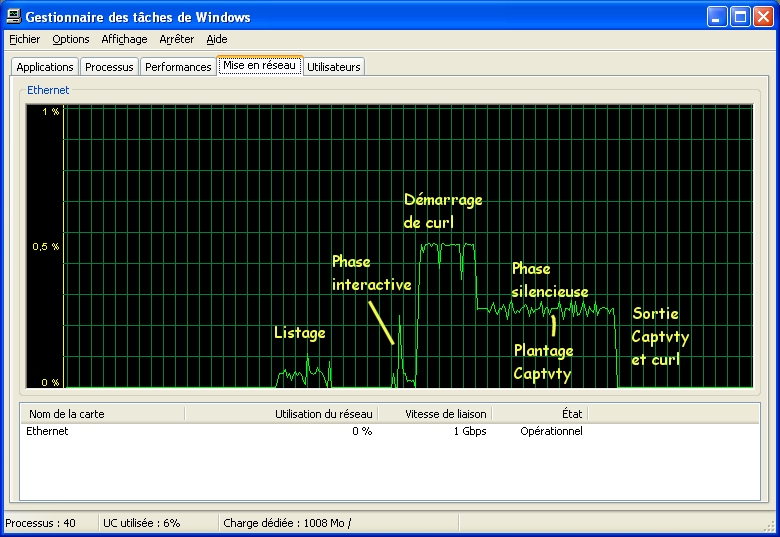
Task: Open the Fichier menu
Action: point(24,39)
